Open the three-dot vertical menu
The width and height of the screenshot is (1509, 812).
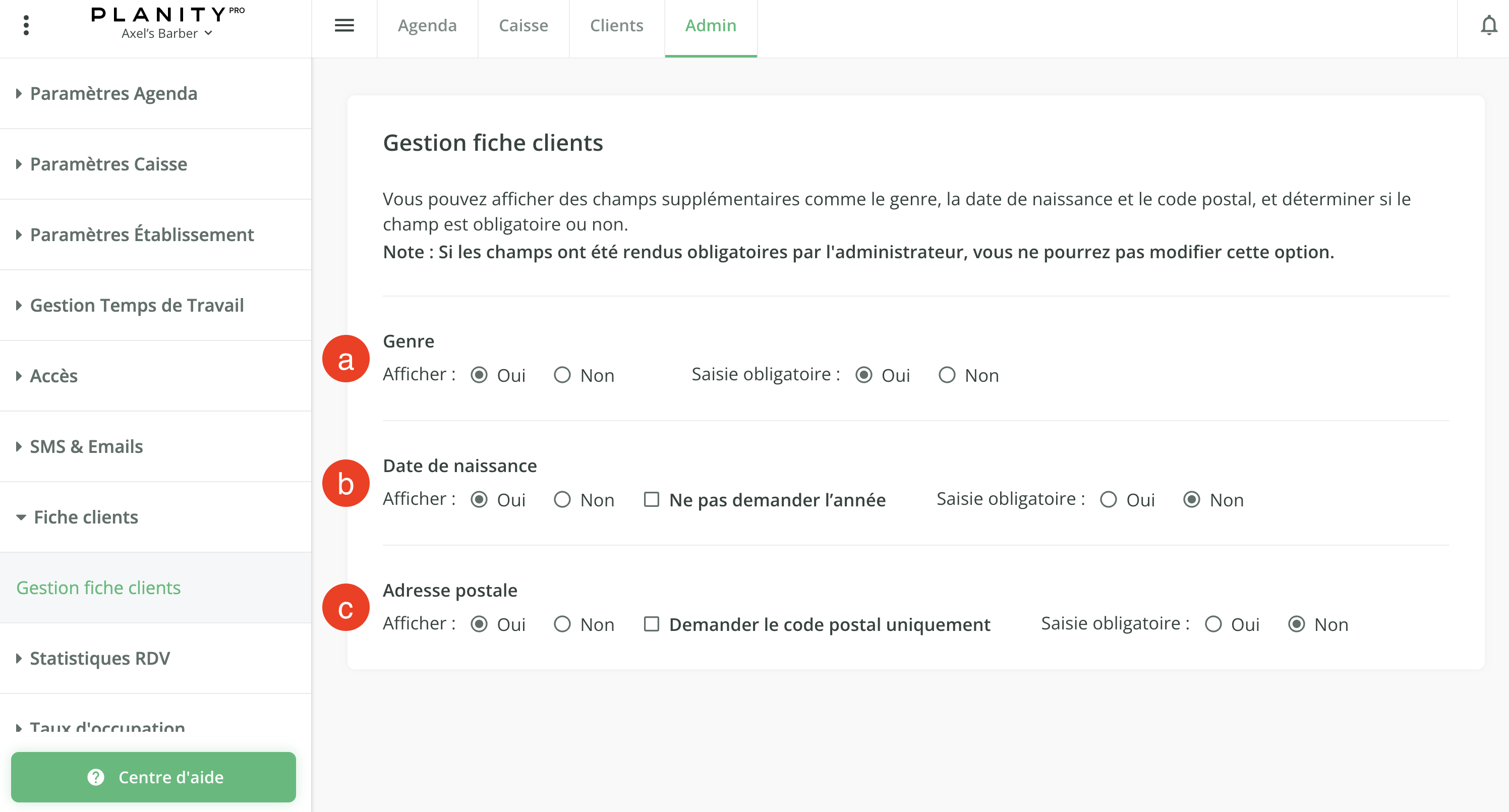point(26,25)
